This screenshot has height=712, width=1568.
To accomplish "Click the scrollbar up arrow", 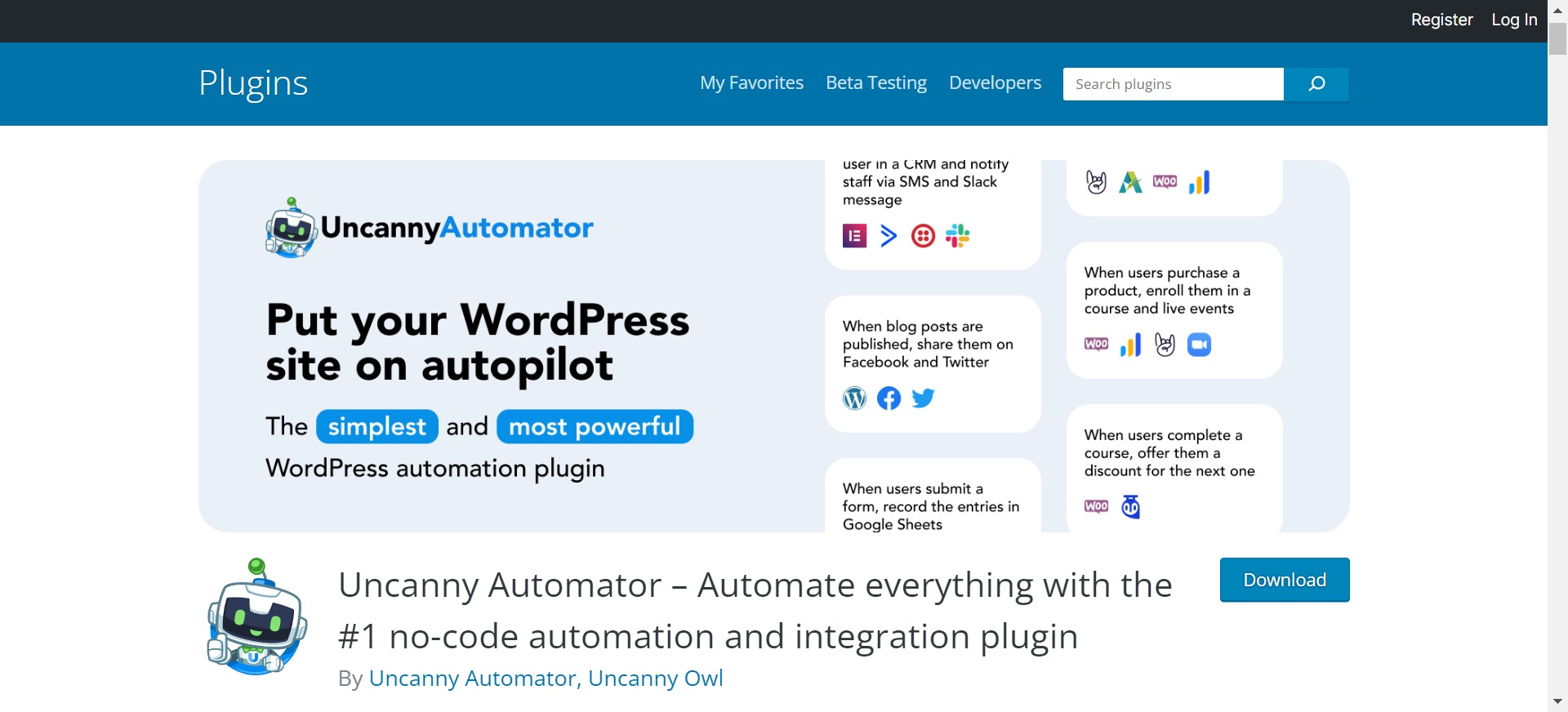I will tap(1557, 11).
